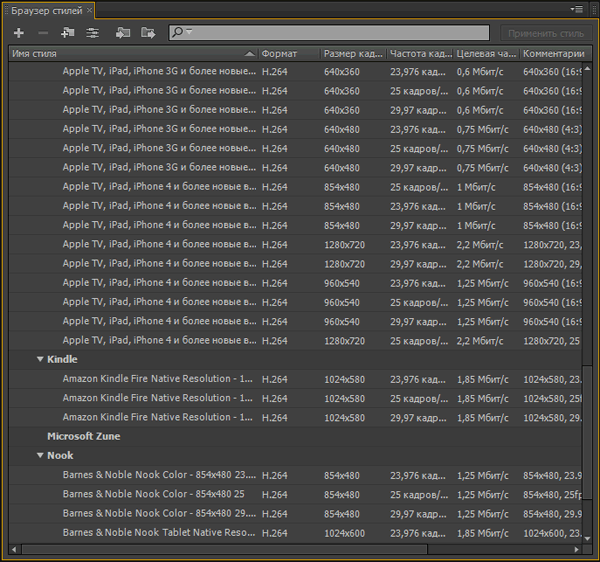The image size is (600, 562).
Task: Select Amazon Kindle Fire preset with 29,97 frame rate
Action: (x=295, y=417)
